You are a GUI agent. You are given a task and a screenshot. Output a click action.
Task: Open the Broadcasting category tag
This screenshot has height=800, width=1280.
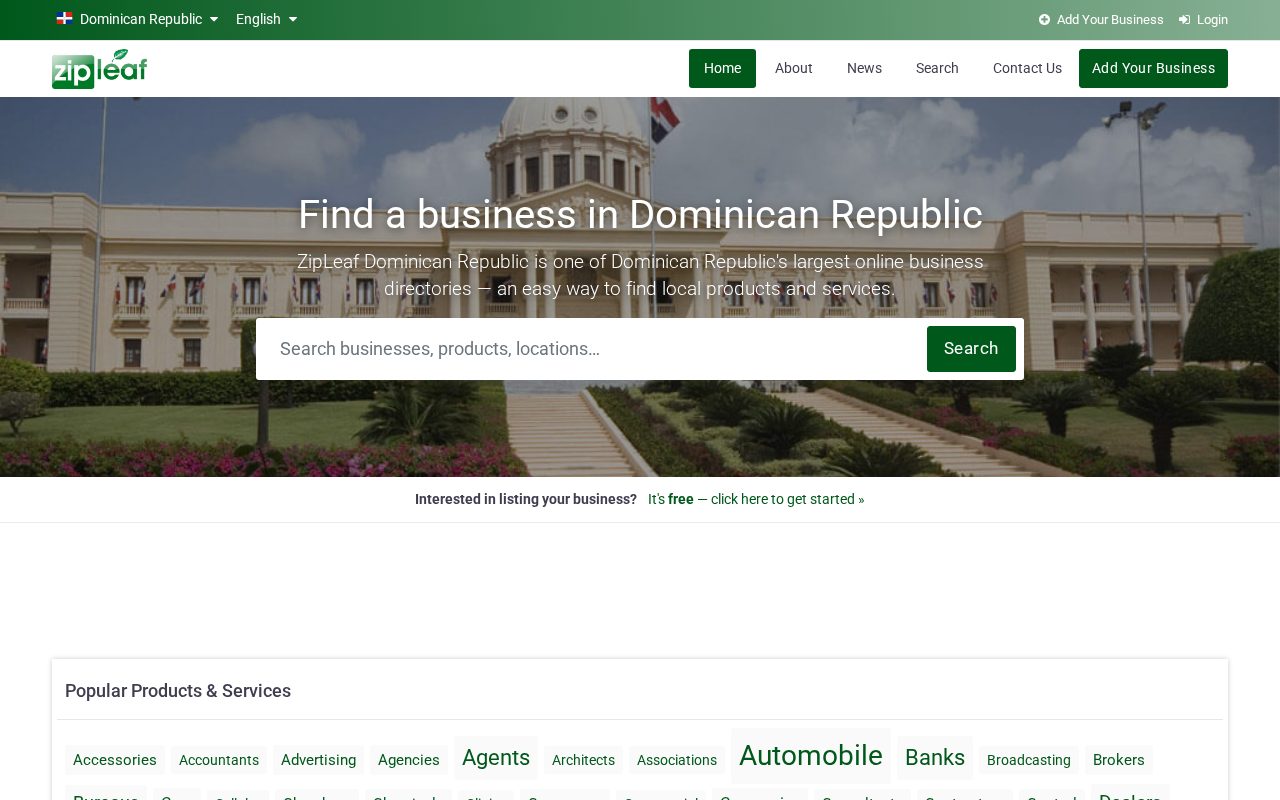(x=1029, y=760)
